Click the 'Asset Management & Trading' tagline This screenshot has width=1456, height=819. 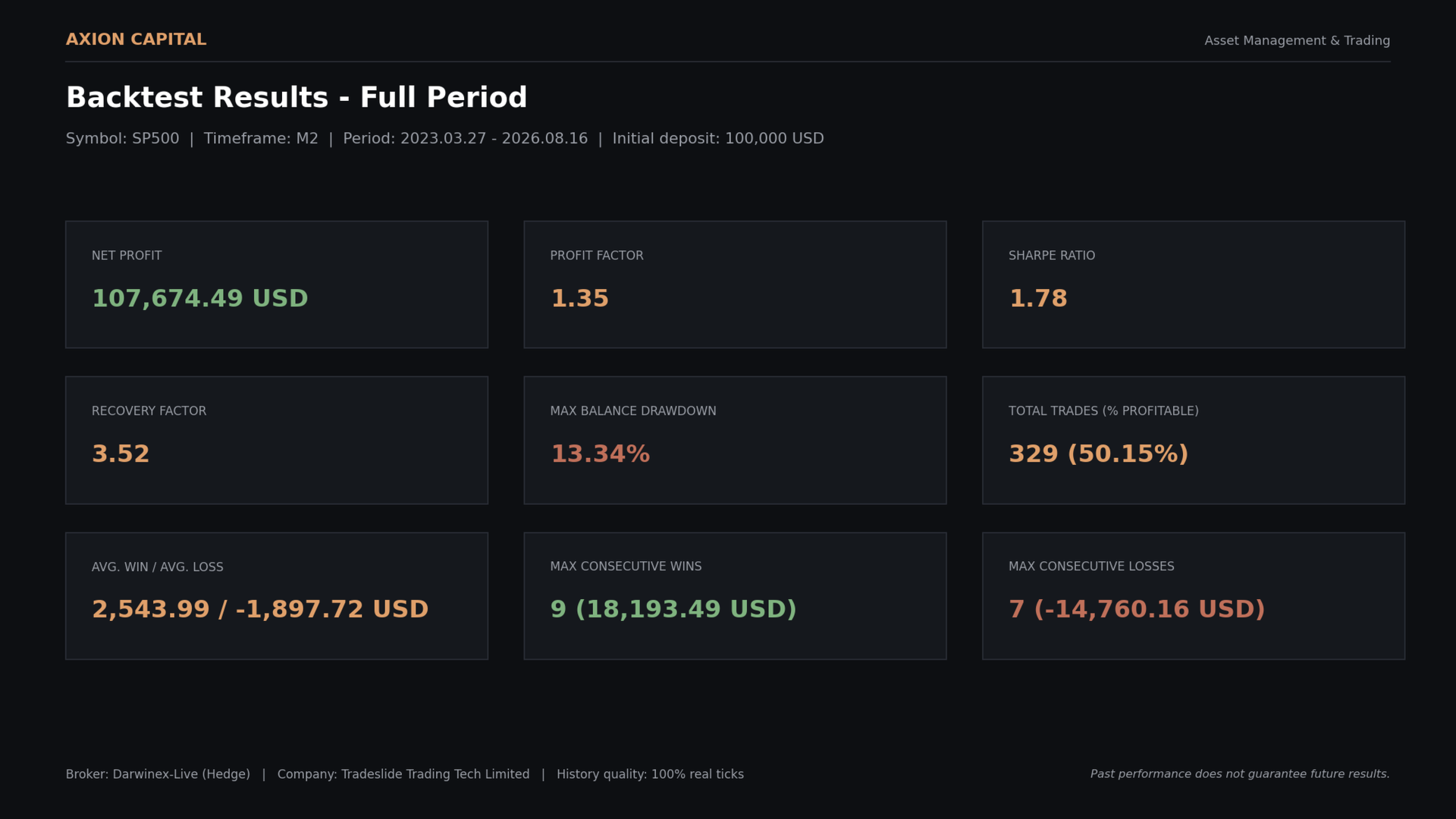(1297, 41)
